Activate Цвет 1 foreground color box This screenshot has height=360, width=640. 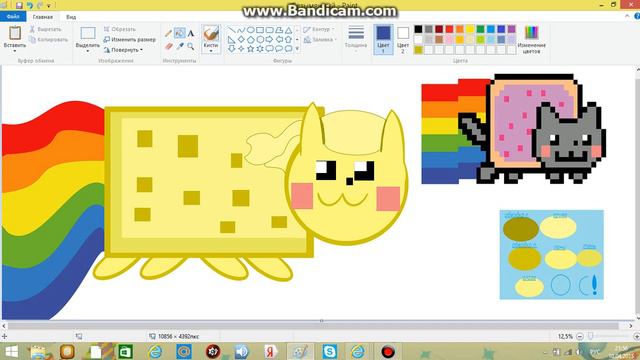pos(383,40)
